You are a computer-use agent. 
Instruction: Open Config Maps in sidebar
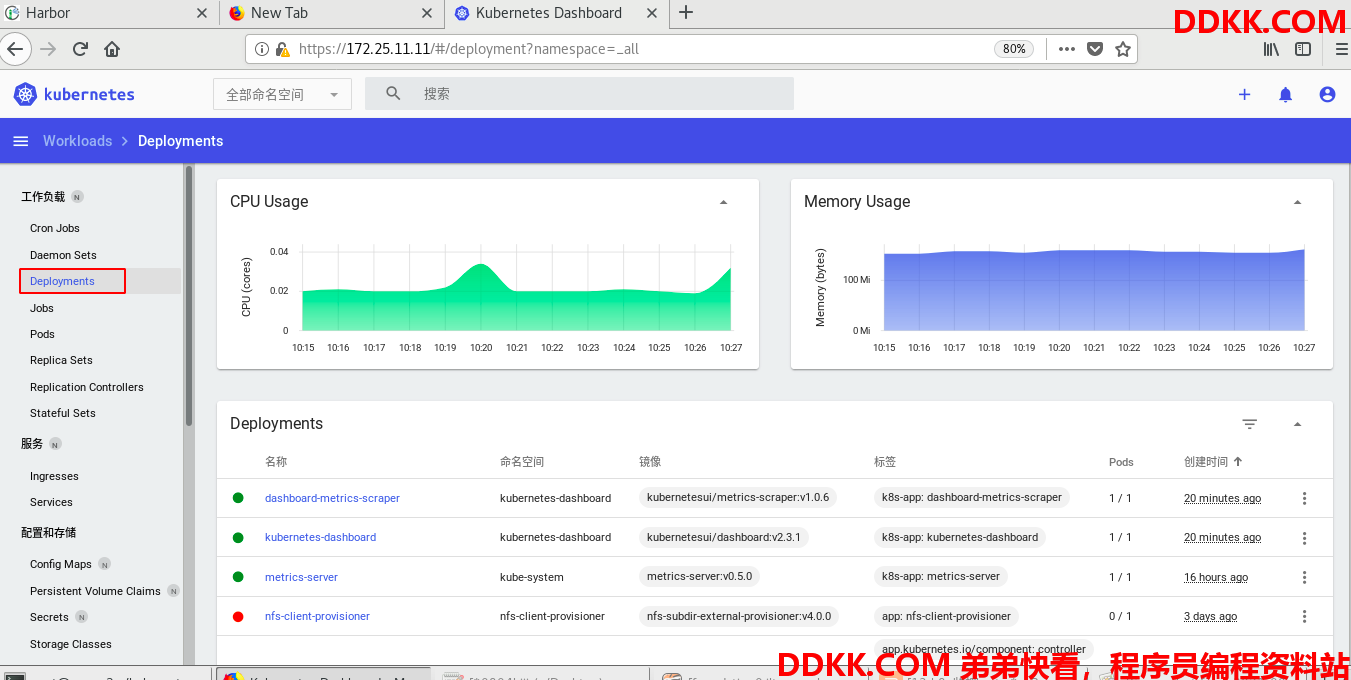[x=61, y=564]
